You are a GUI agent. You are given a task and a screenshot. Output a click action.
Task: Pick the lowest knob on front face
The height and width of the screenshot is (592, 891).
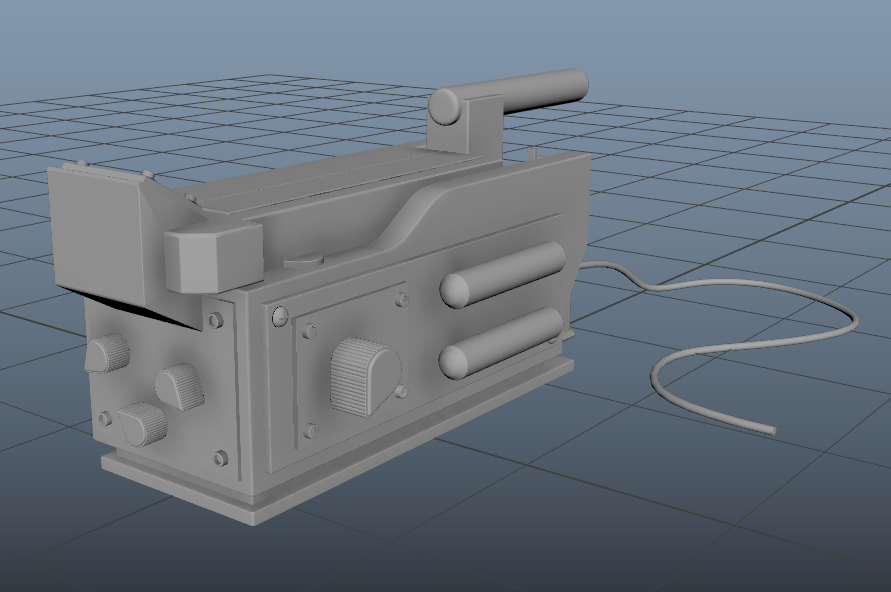point(143,424)
